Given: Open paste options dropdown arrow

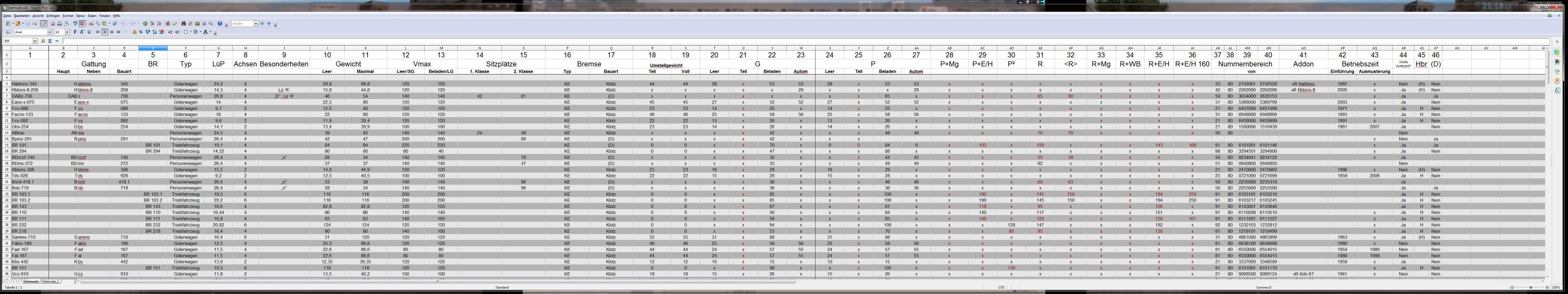Looking at the screenshot, I should pos(109,24).
